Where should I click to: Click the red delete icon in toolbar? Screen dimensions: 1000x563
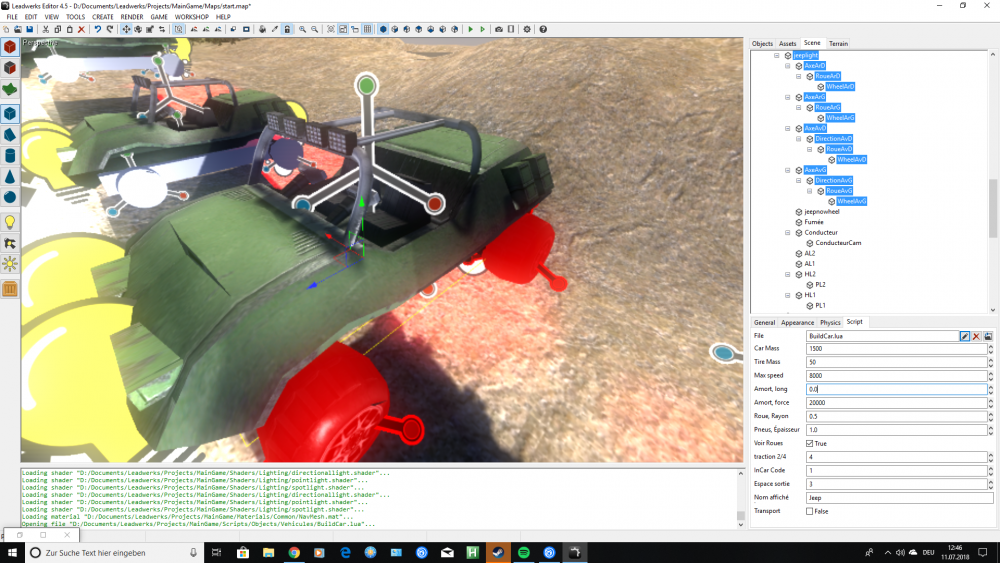tap(81, 30)
